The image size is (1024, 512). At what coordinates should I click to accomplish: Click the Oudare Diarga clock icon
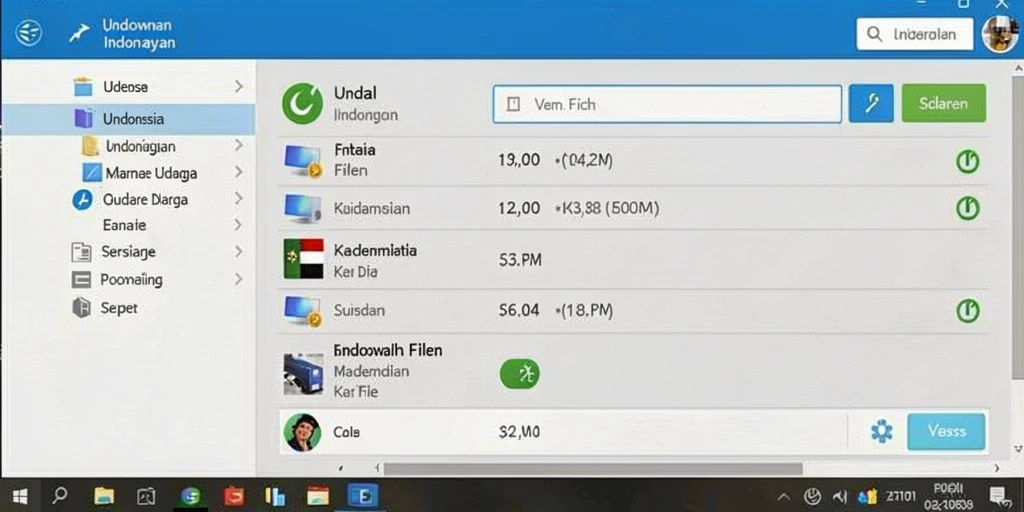click(82, 200)
